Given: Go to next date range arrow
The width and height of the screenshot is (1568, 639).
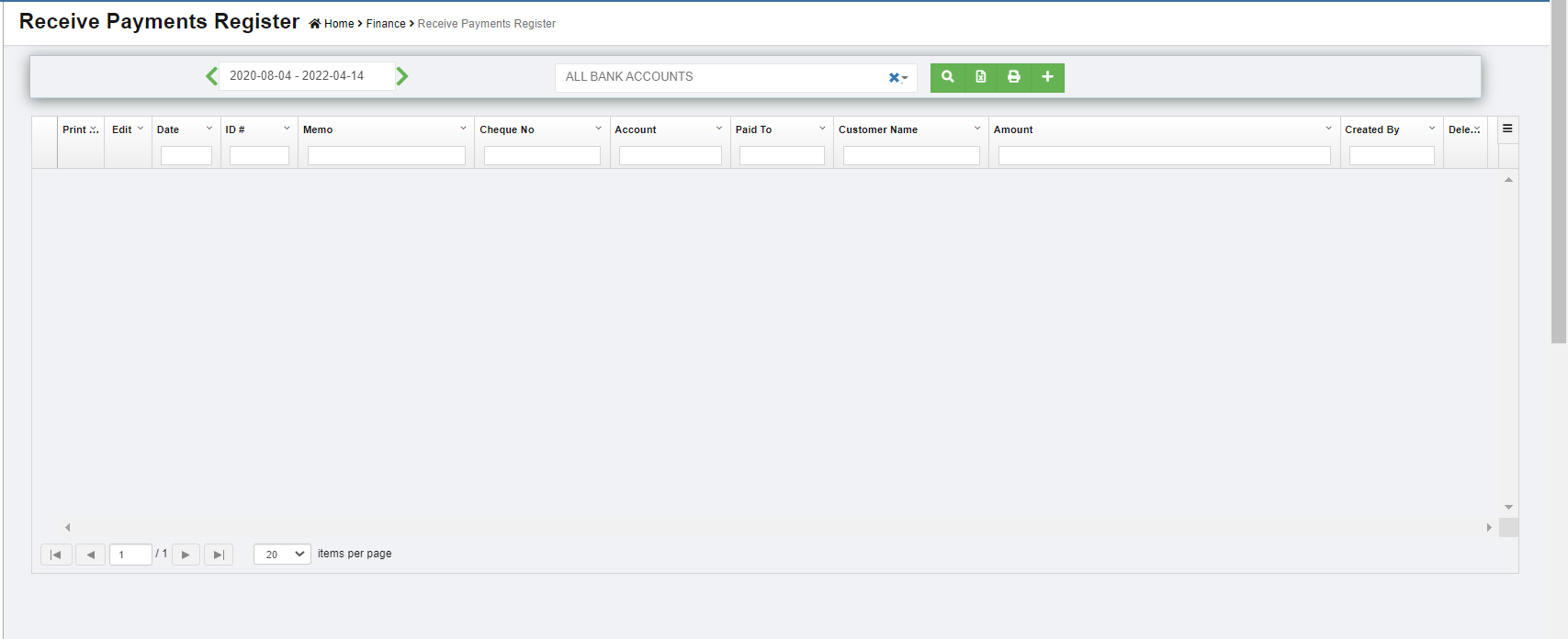Looking at the screenshot, I should coord(402,76).
